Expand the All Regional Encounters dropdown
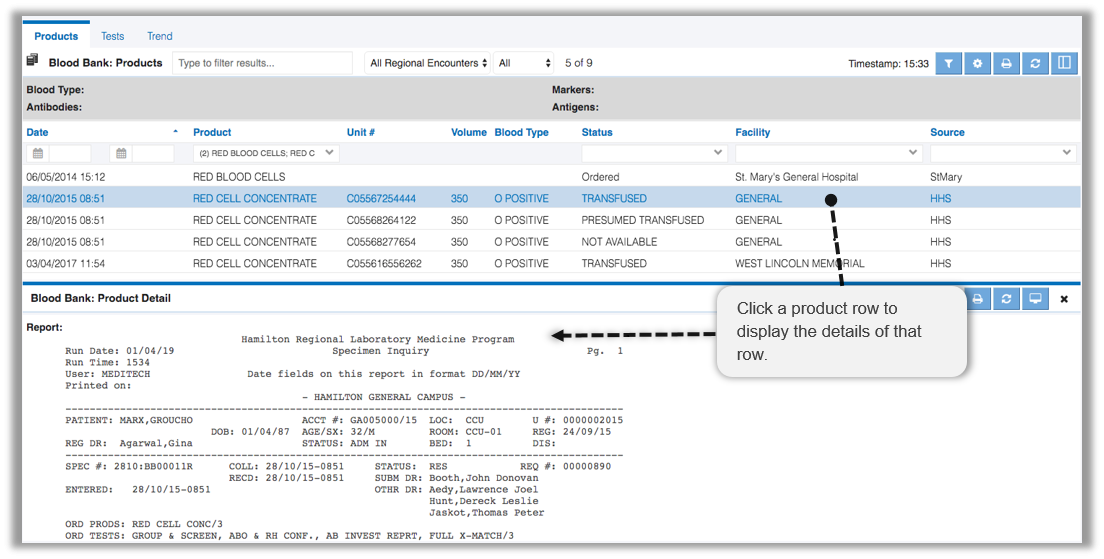Screen dimensions: 1104x559 coord(428,63)
